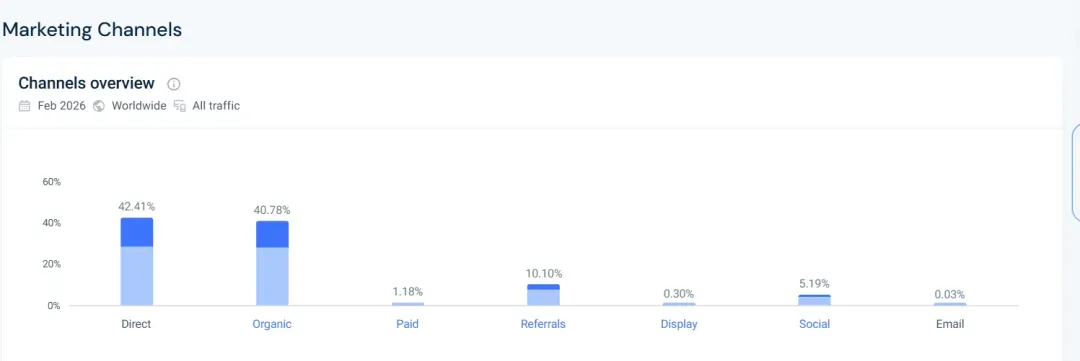Click the info icon beside Channels overview
1080x361 pixels.
[174, 84]
